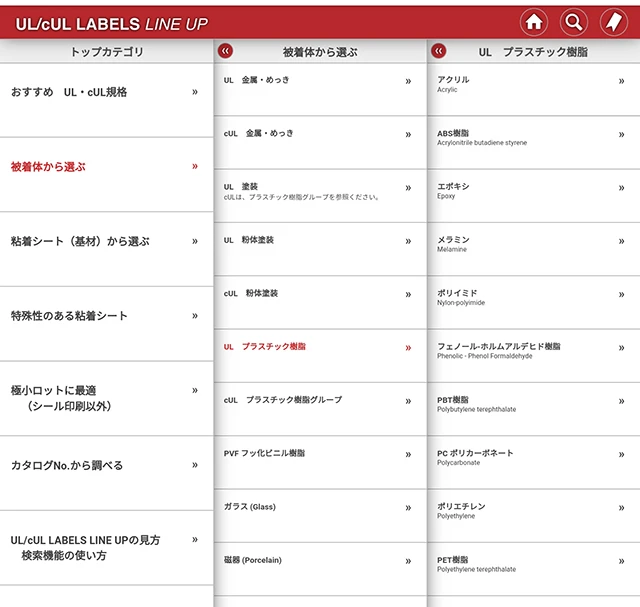Screen dimensions: 640x607
Task: Expand chevron on カタログNo.から調べる row
Action: point(195,465)
